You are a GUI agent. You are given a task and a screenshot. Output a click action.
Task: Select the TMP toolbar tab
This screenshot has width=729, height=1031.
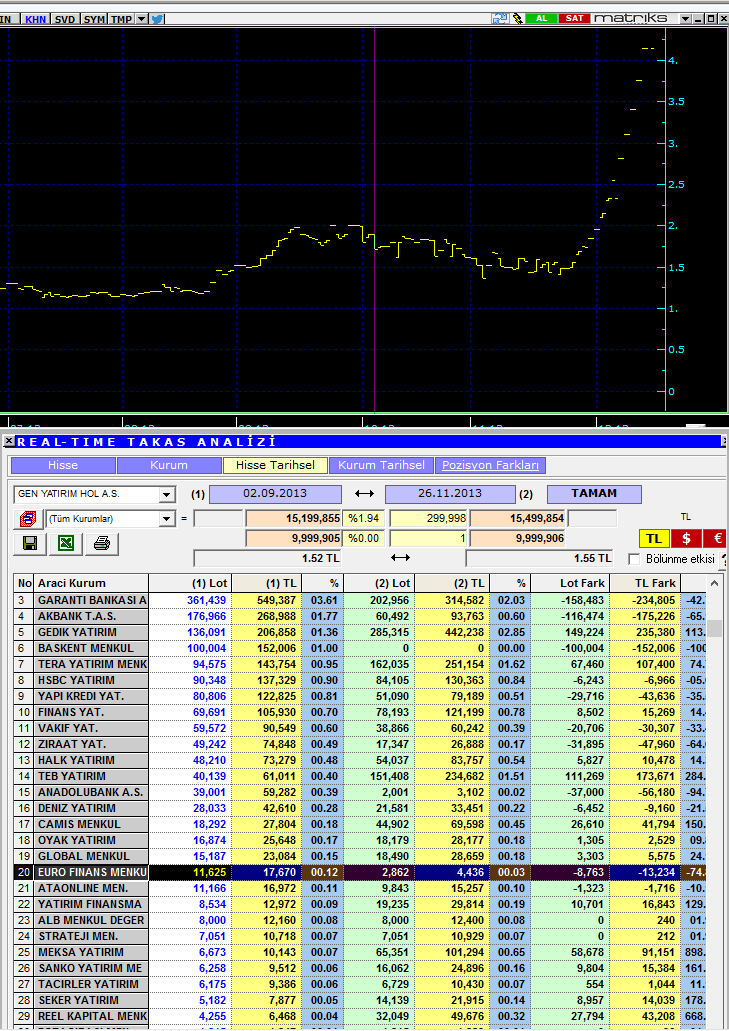(x=122, y=19)
